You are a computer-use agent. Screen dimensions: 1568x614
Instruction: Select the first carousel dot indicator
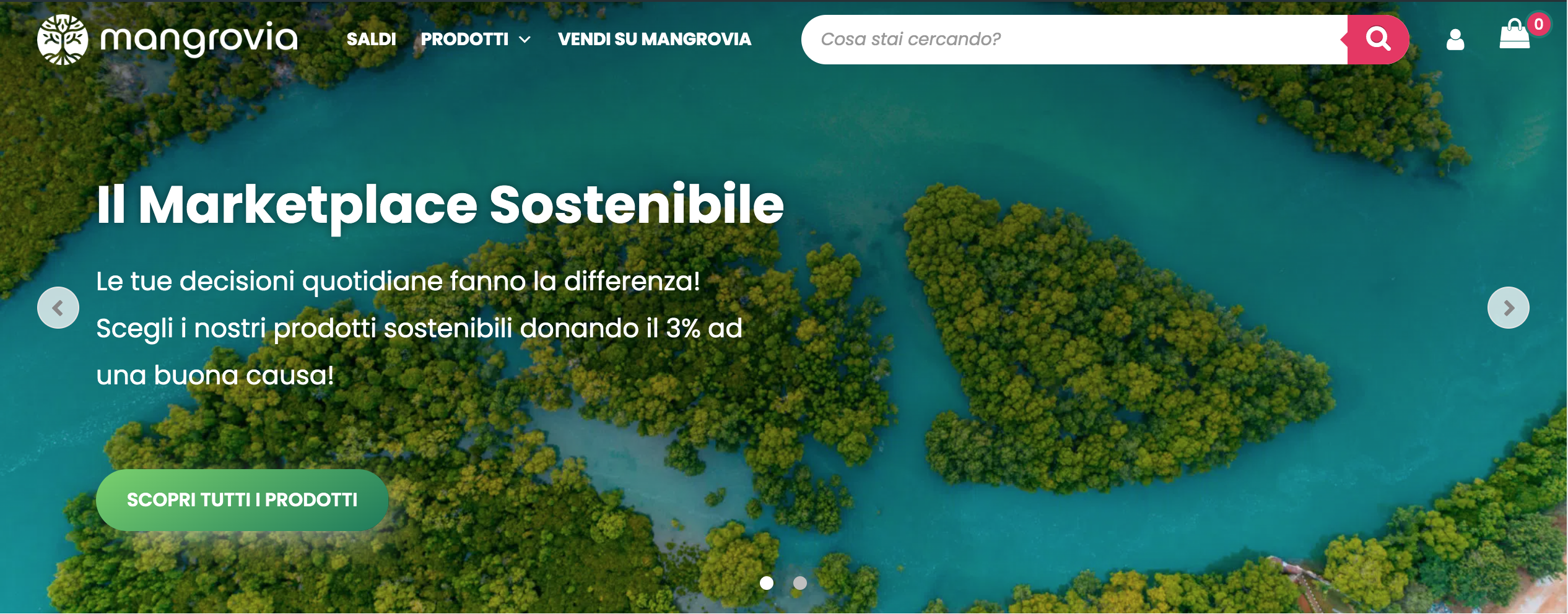tap(767, 583)
